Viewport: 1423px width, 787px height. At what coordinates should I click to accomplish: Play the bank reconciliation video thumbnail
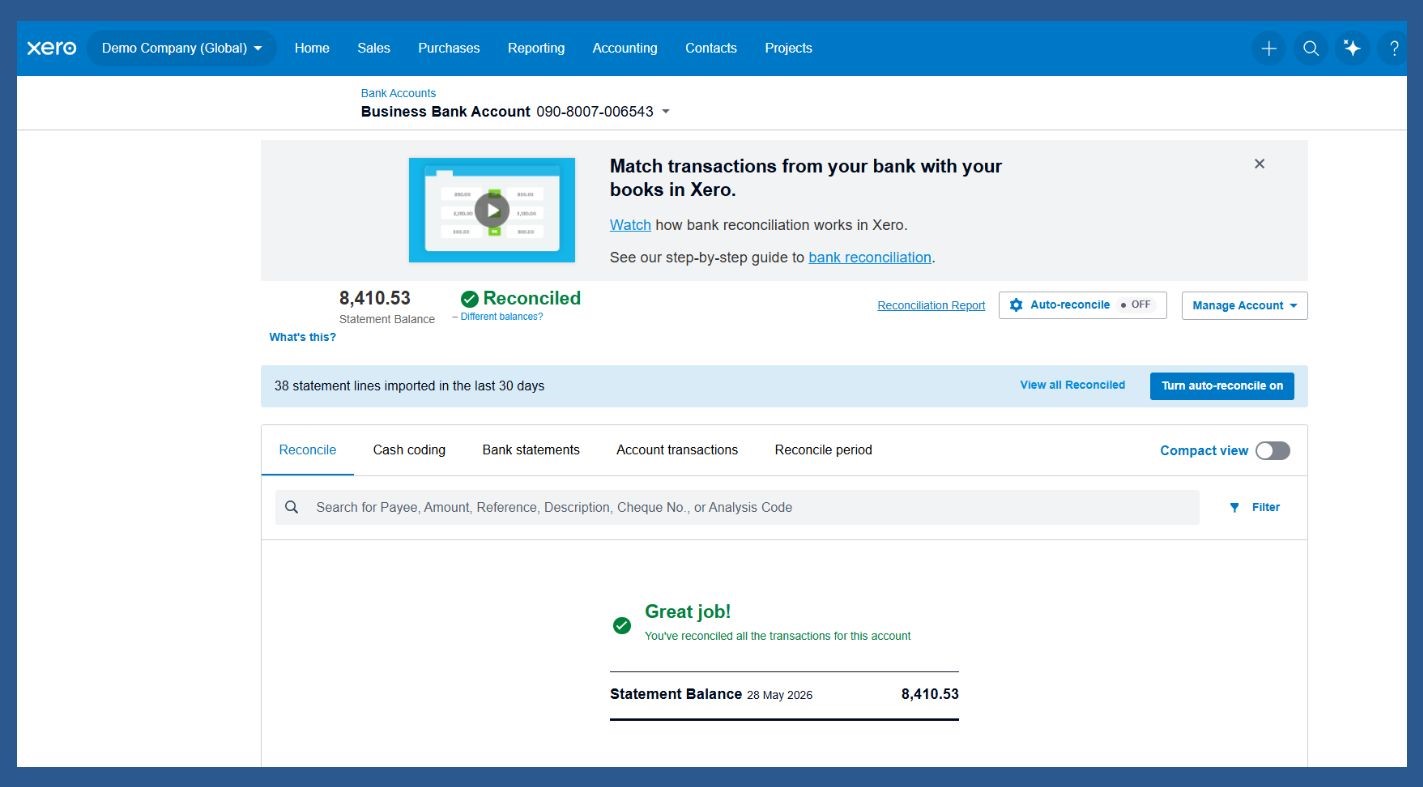[x=492, y=210]
